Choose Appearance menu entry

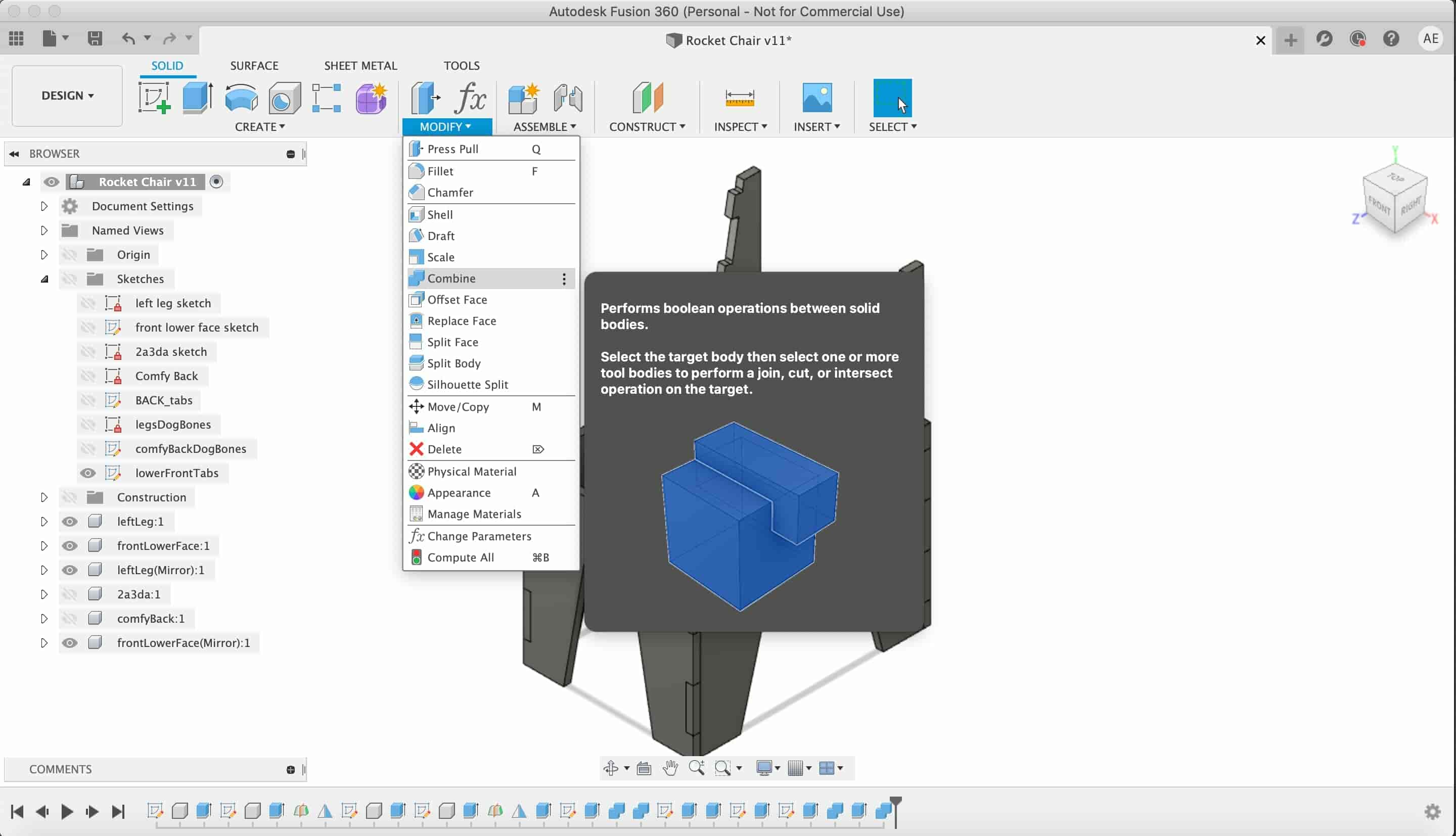pos(491,493)
